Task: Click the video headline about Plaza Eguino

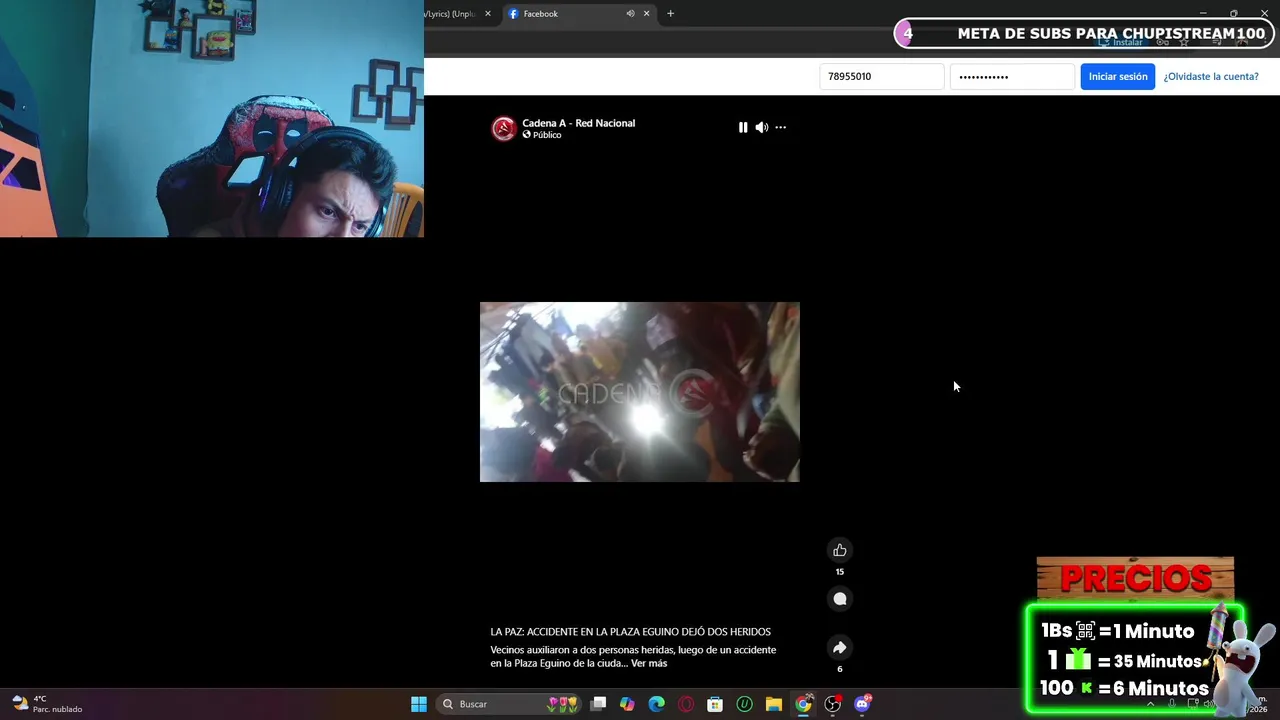Action: (x=630, y=632)
